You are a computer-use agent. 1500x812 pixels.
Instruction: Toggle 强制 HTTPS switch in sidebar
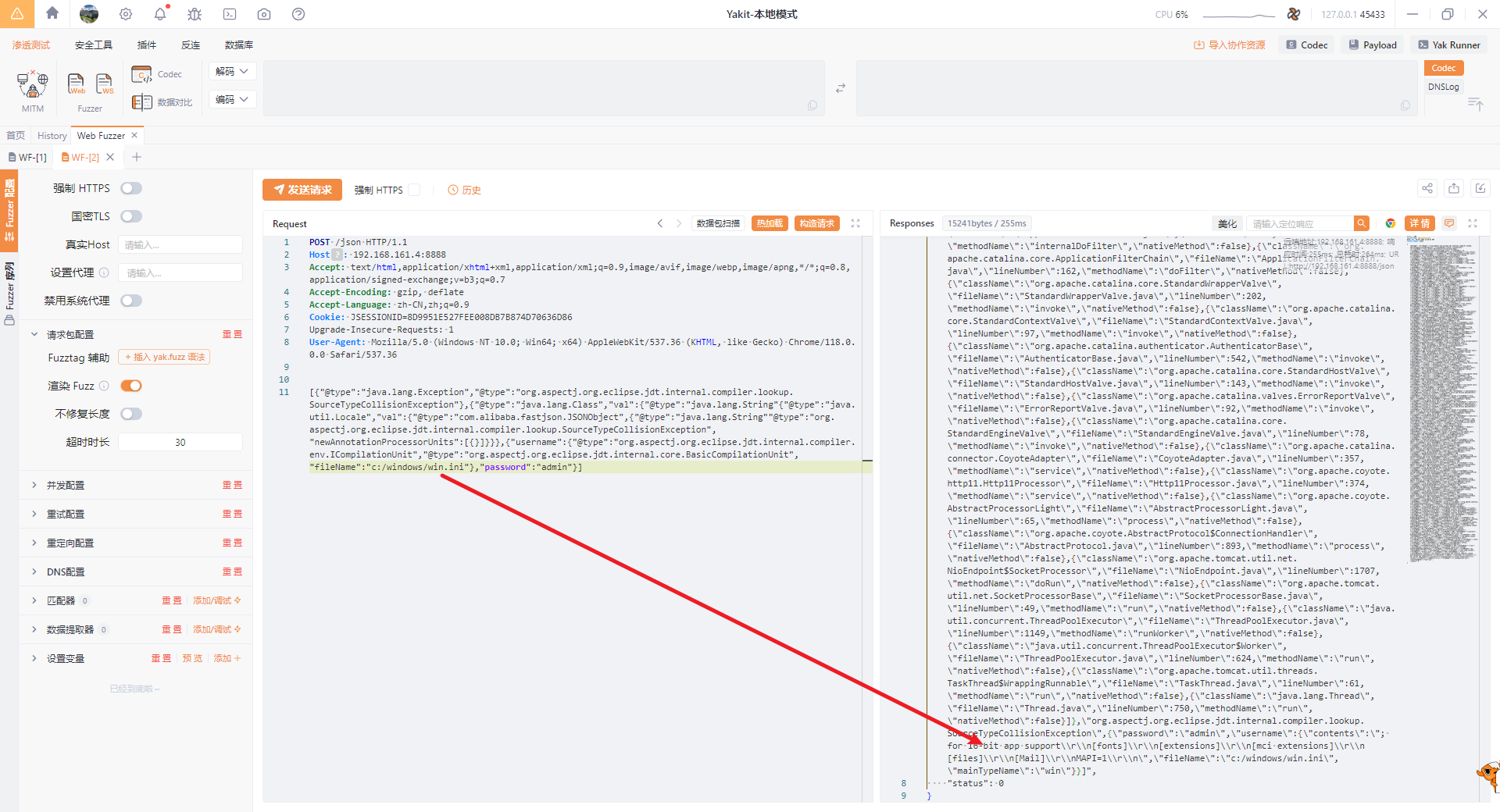(x=131, y=188)
